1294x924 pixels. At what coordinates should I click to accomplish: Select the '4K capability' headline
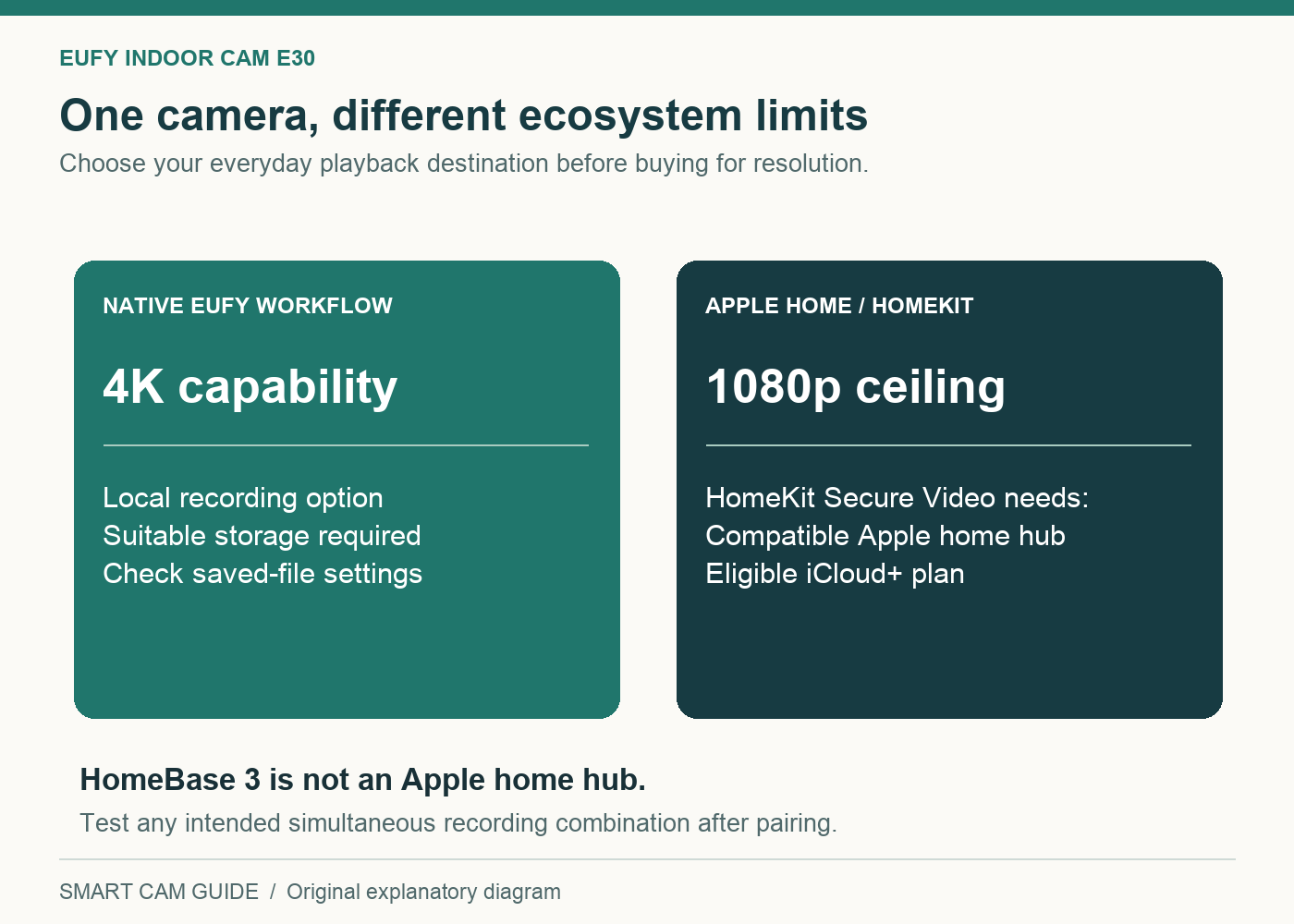[x=250, y=386]
